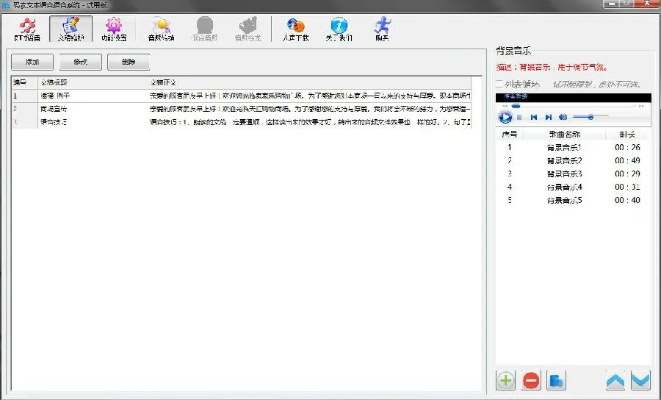661x400 pixels.
Task: Click the running figure toolbar icon
Action: point(382,28)
